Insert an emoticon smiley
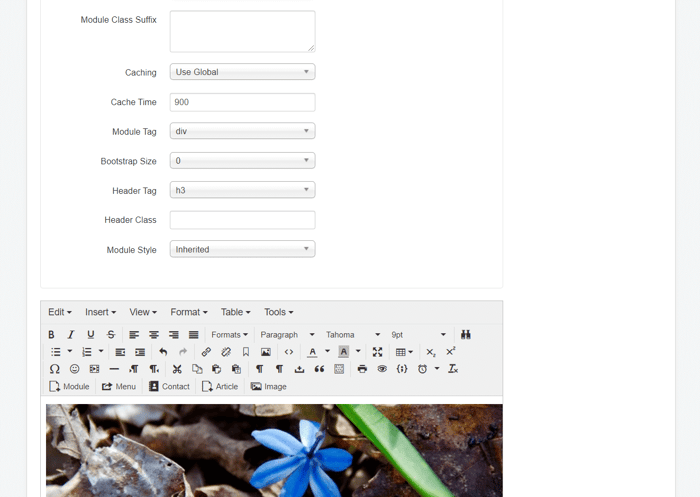The image size is (700, 497). (75, 369)
